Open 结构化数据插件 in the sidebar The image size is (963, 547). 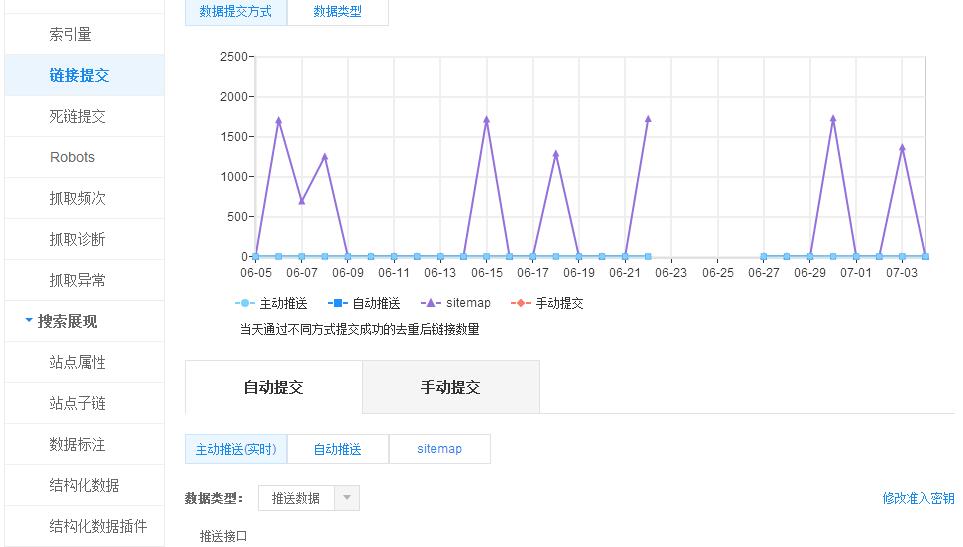pos(98,526)
